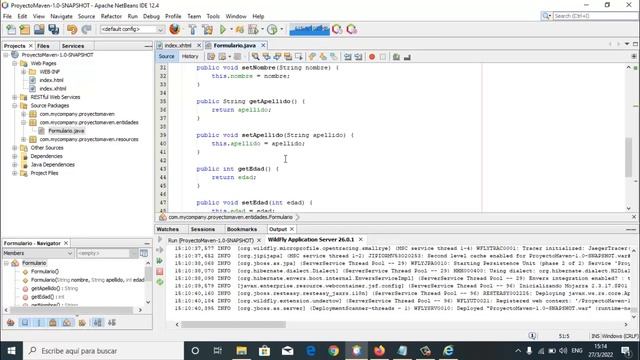The height and width of the screenshot is (360, 640).
Task: Click the green rerun double-arrow output icon
Action: click(x=160, y=260)
